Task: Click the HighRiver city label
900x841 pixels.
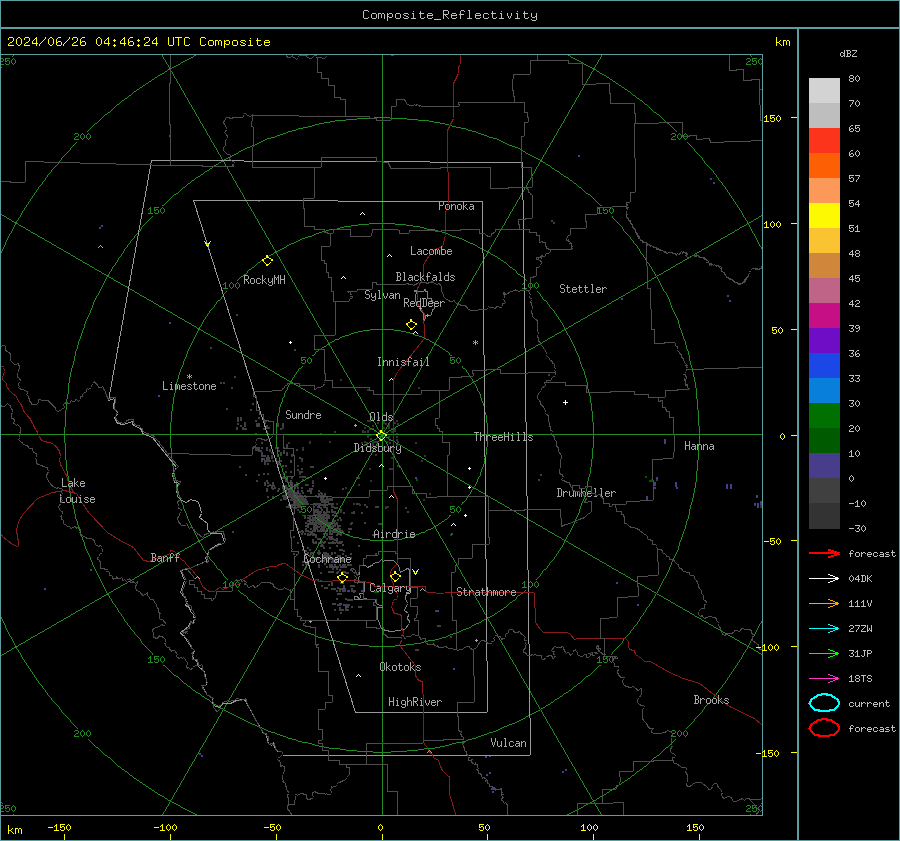Action: [415, 702]
